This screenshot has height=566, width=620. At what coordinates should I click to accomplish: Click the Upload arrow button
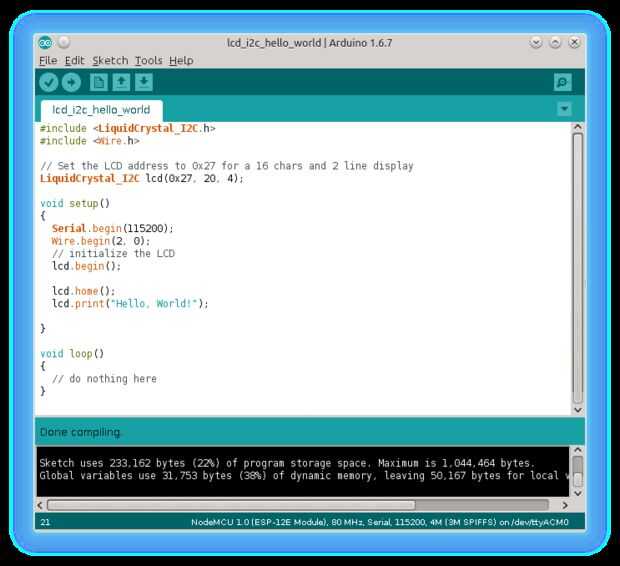pos(72,82)
